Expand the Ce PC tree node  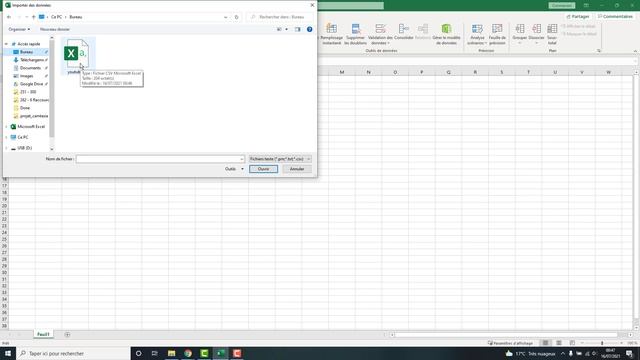[6, 138]
